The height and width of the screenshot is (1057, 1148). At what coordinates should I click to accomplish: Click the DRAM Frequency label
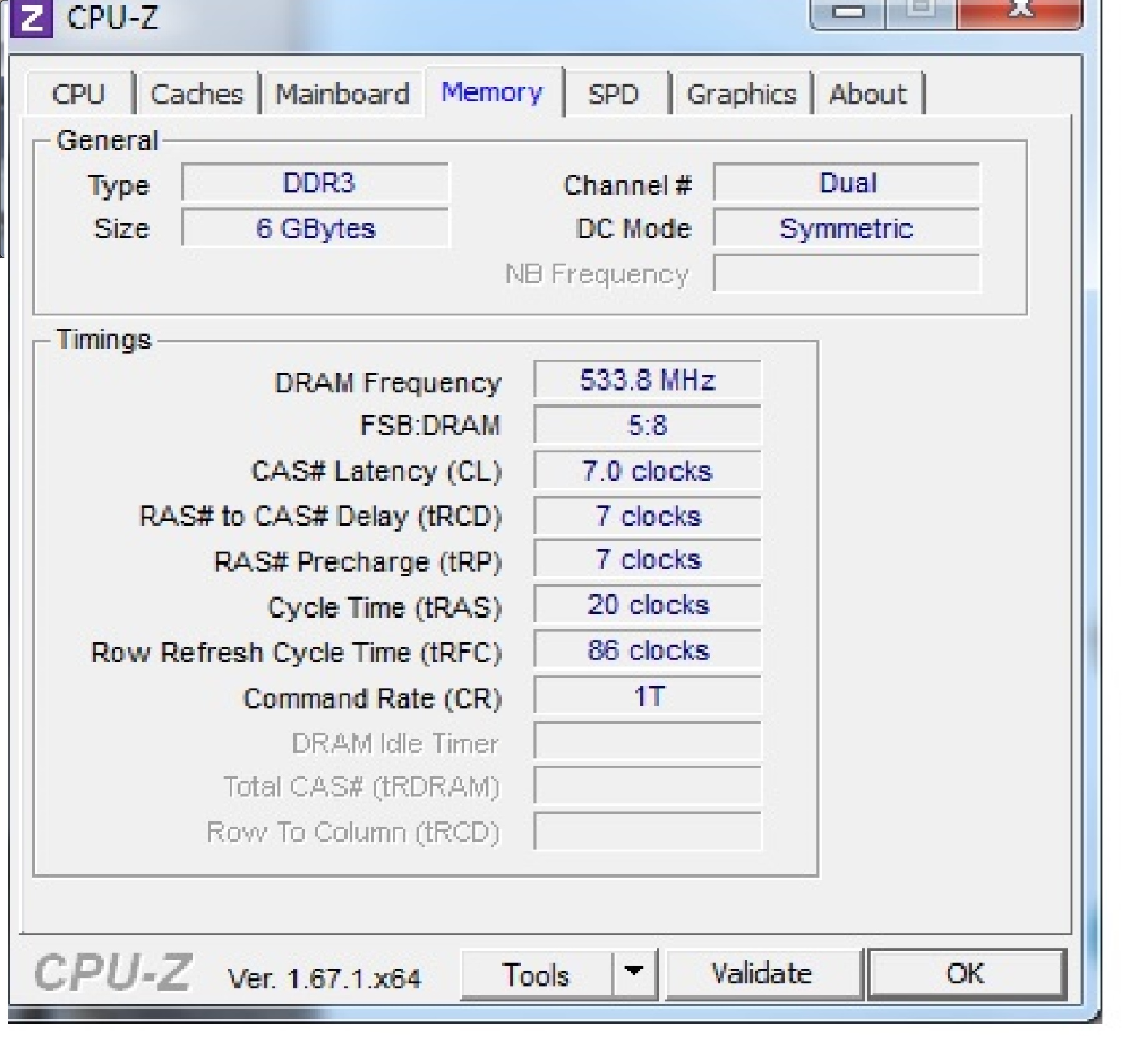[x=388, y=383]
